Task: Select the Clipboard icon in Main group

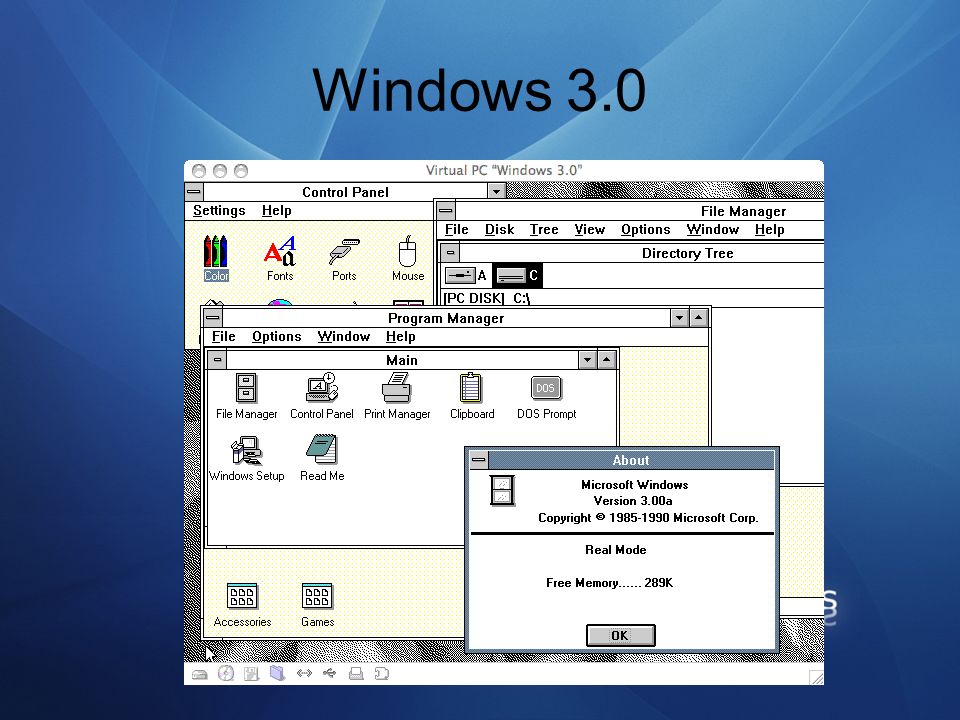Action: tap(472, 396)
